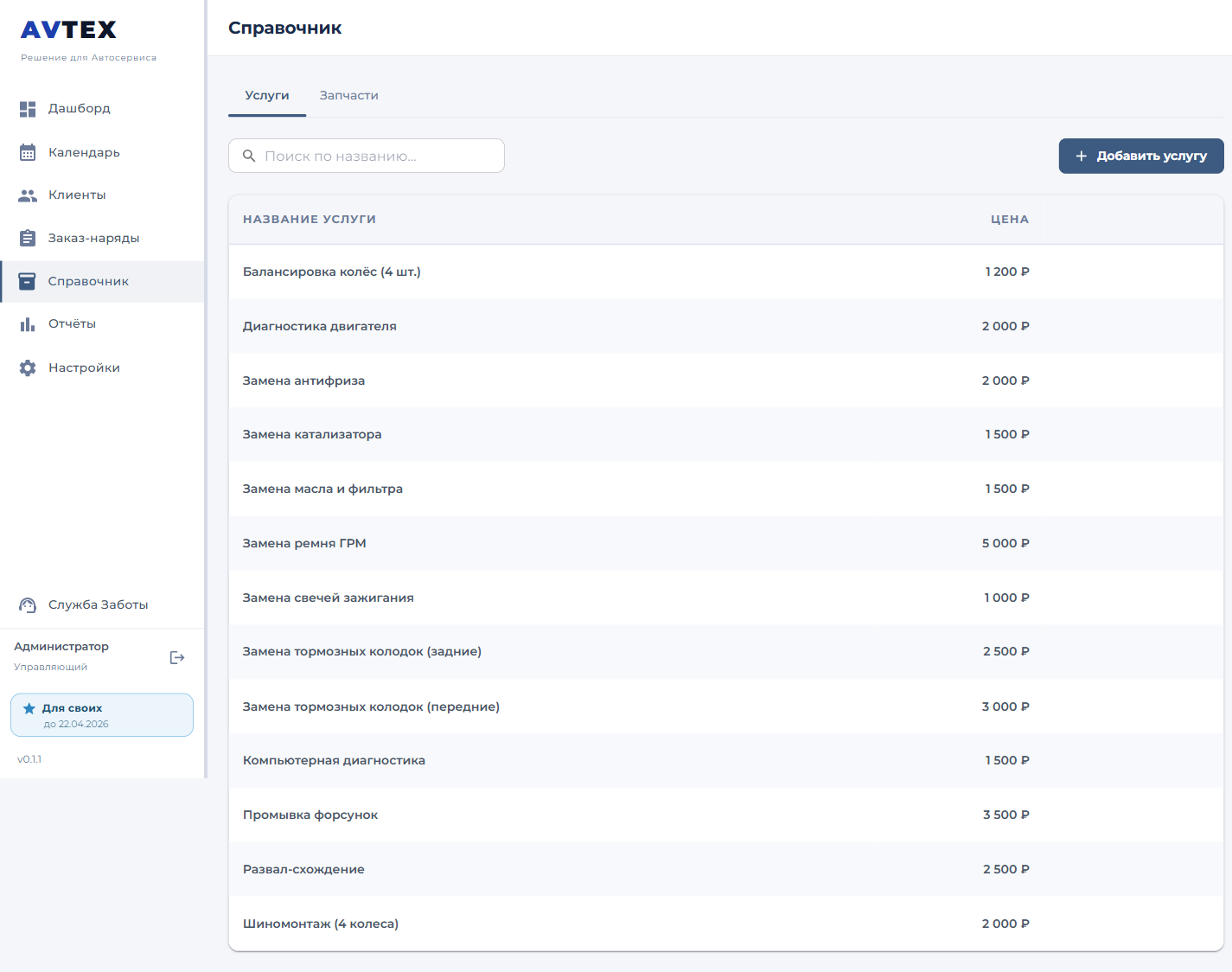Switch to the Запчасти tab
The image size is (1232, 972).
(348, 95)
